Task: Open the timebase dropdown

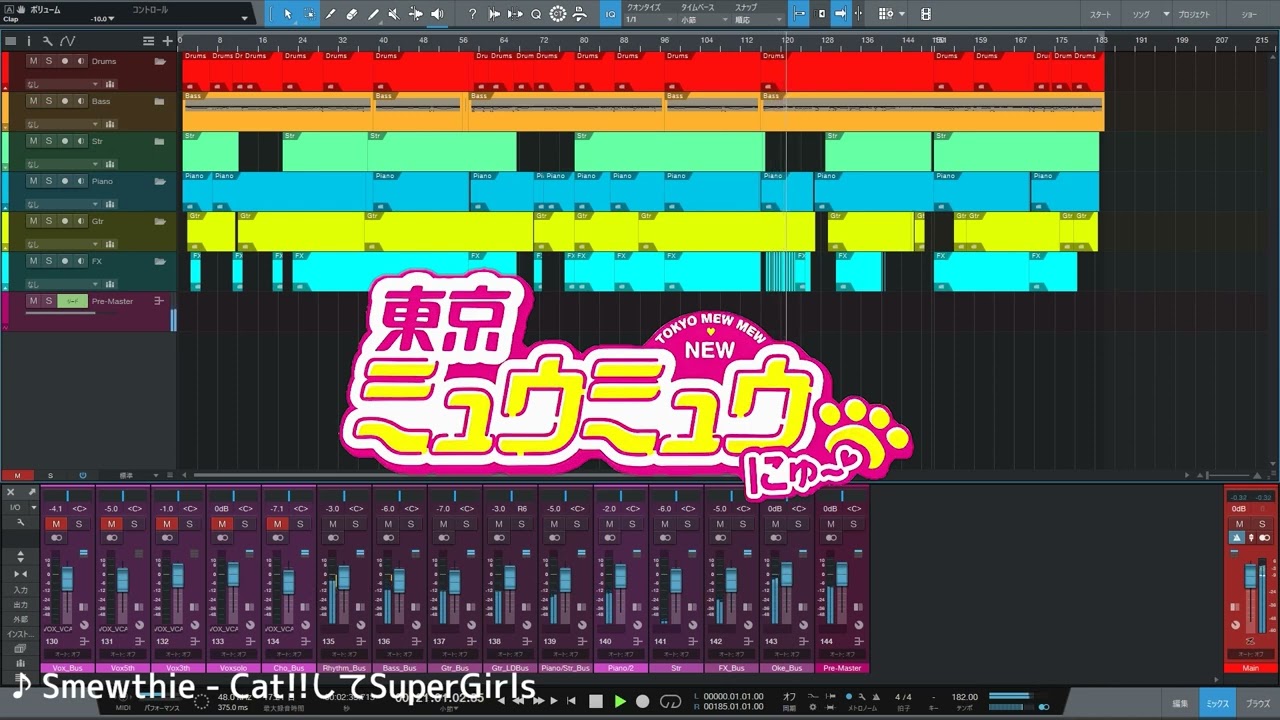Action: coord(702,19)
